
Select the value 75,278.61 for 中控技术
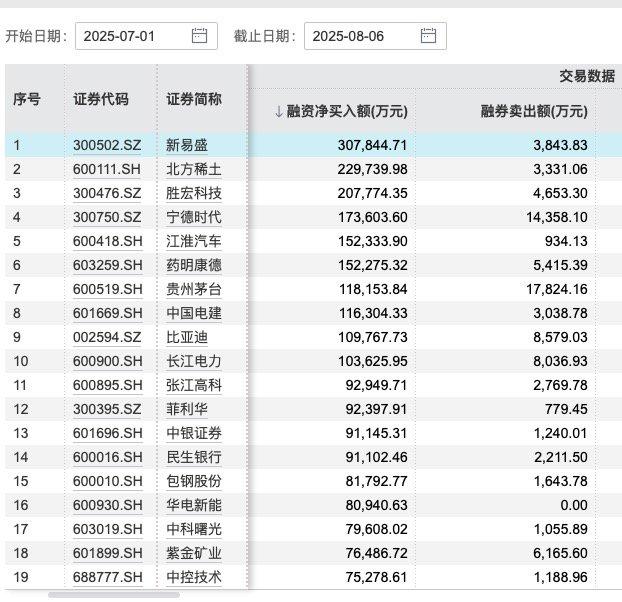pyautogui.click(x=376, y=577)
